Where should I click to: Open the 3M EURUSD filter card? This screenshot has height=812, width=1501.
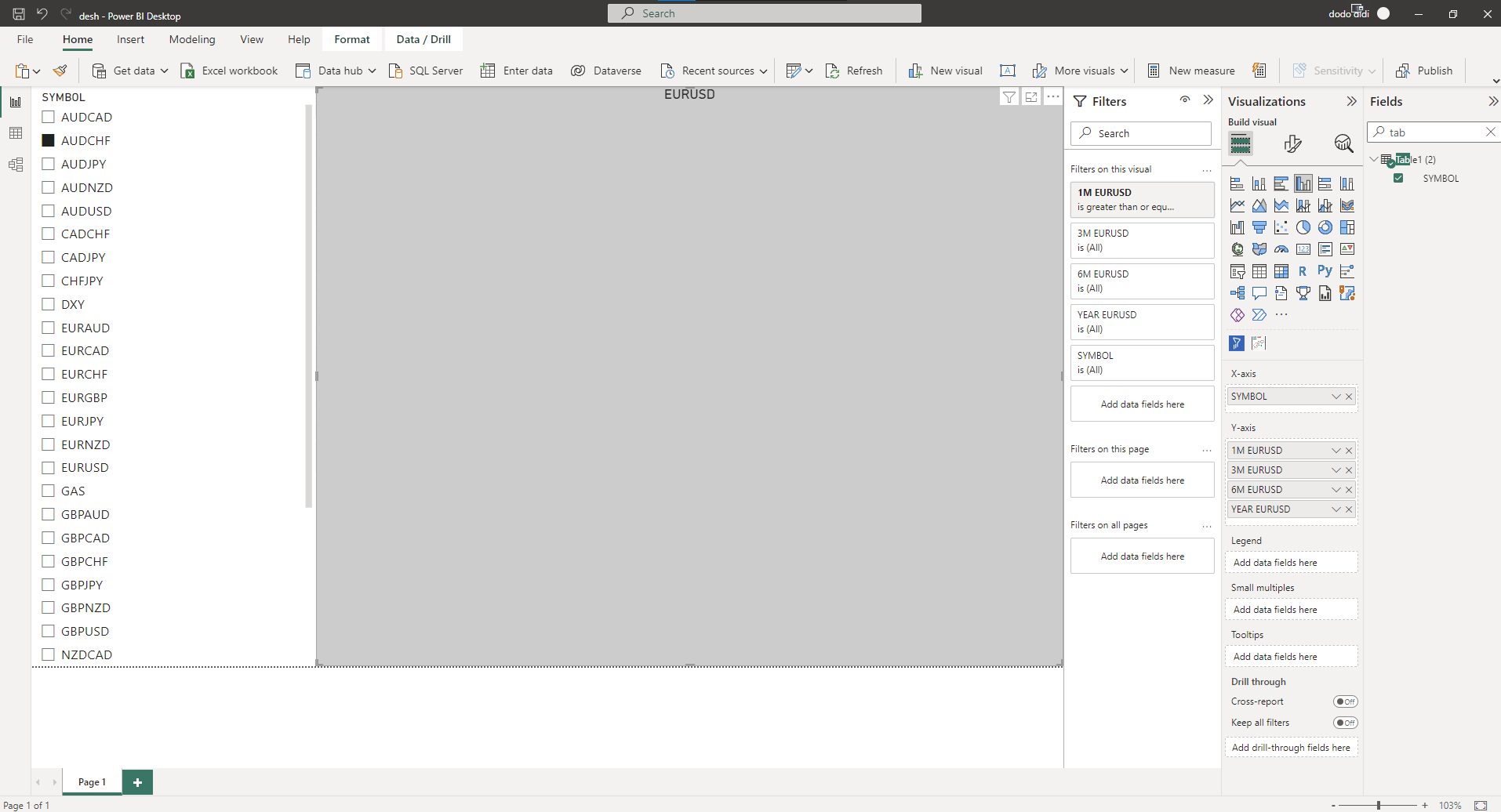1143,241
